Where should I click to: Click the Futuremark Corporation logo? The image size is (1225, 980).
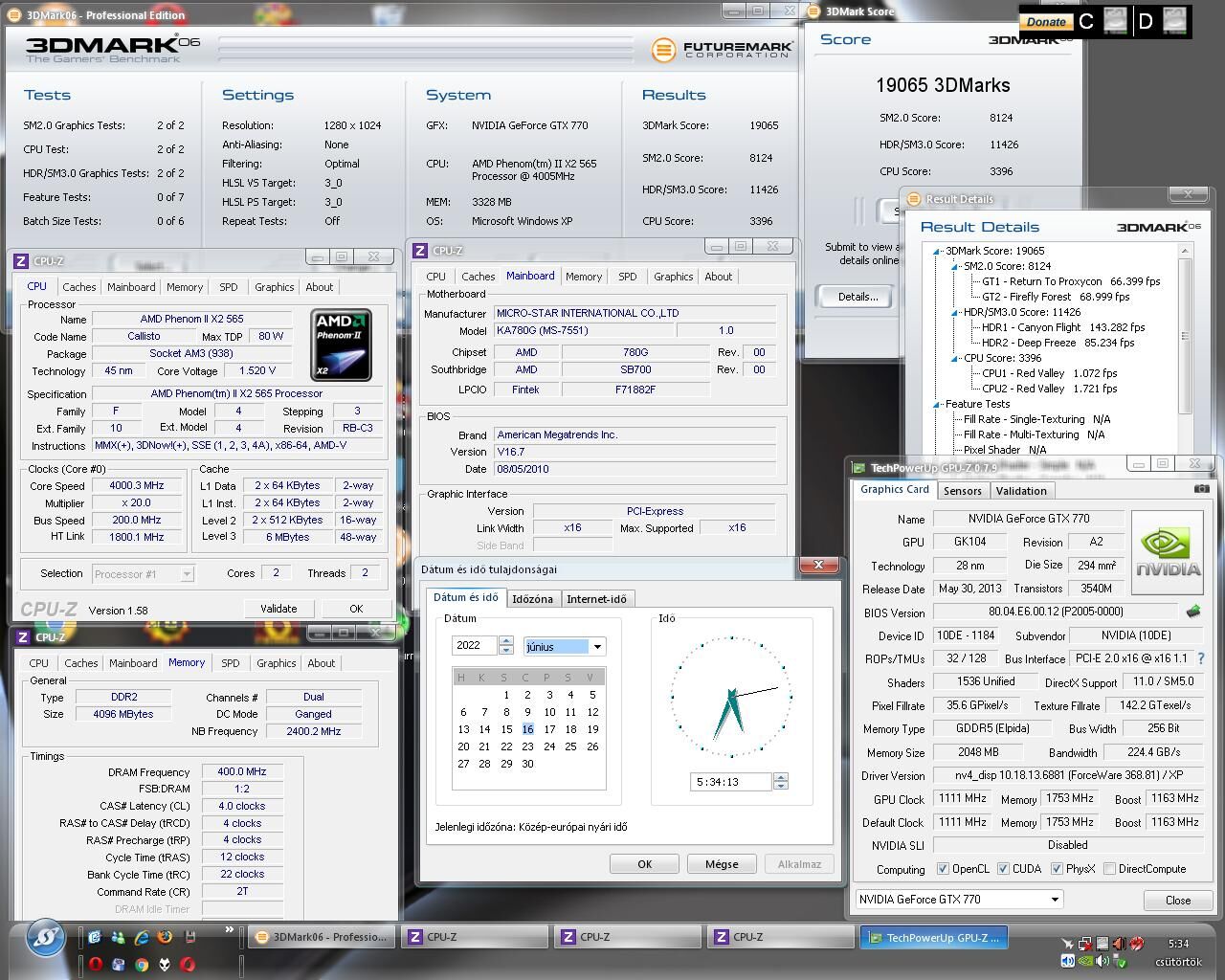(722, 49)
